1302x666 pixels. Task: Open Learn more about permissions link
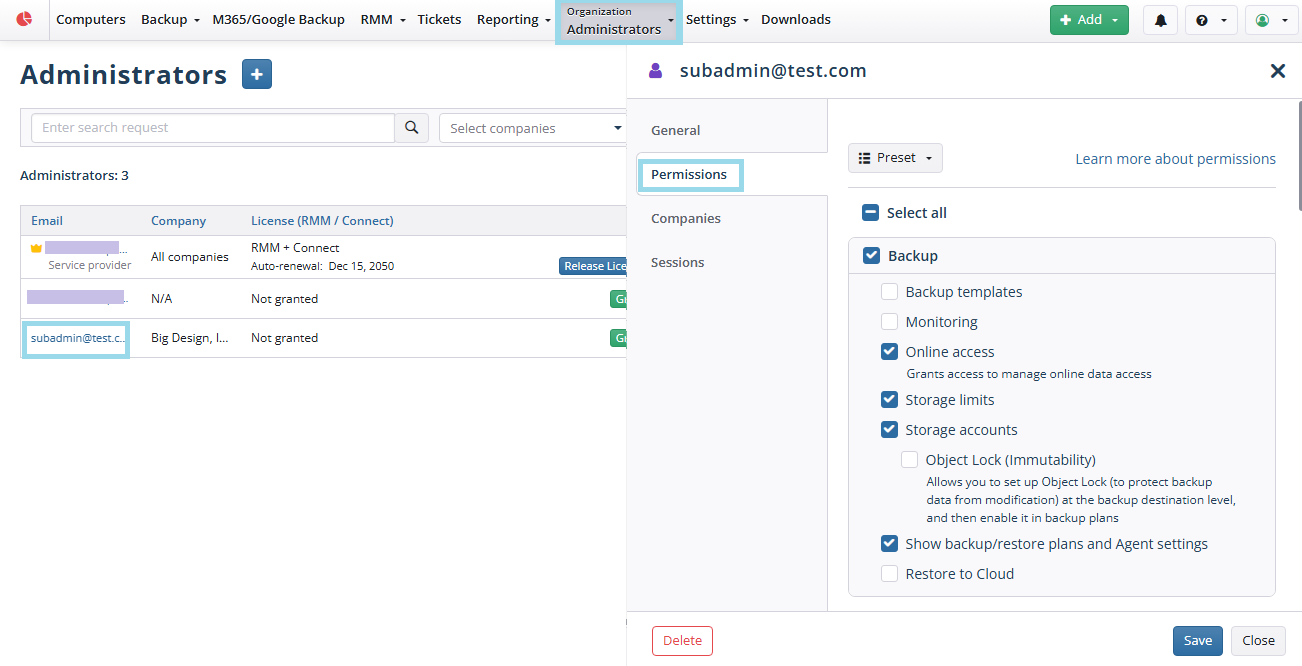tap(1175, 158)
